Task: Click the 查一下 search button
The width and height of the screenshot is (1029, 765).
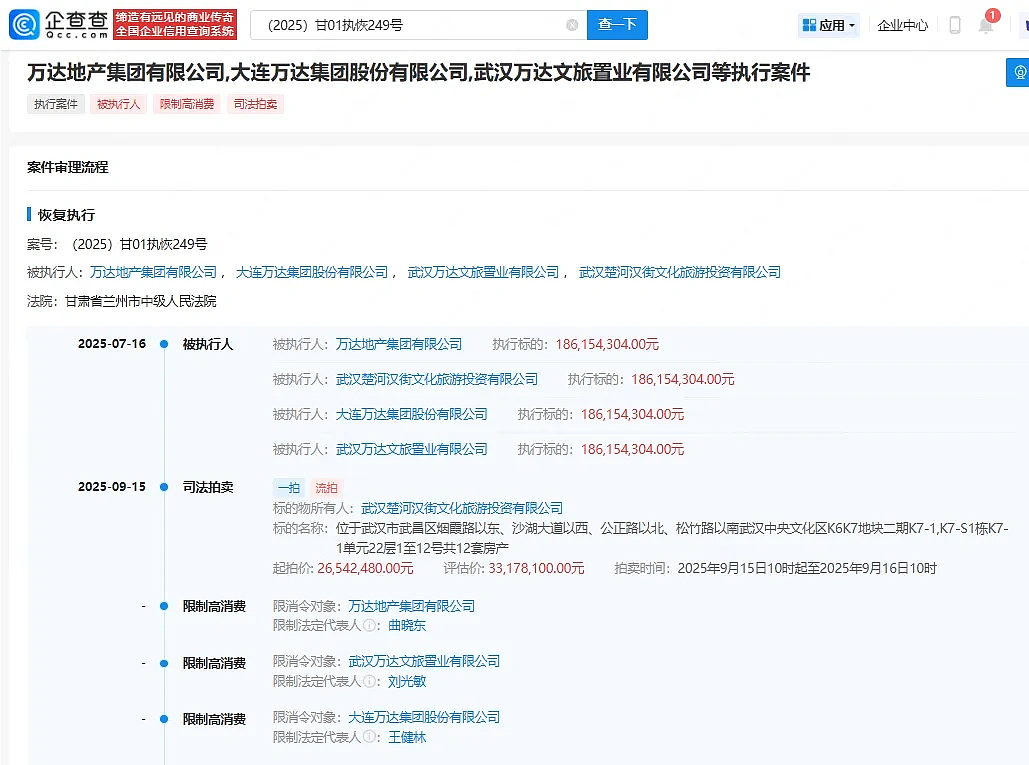Action: 617,25
